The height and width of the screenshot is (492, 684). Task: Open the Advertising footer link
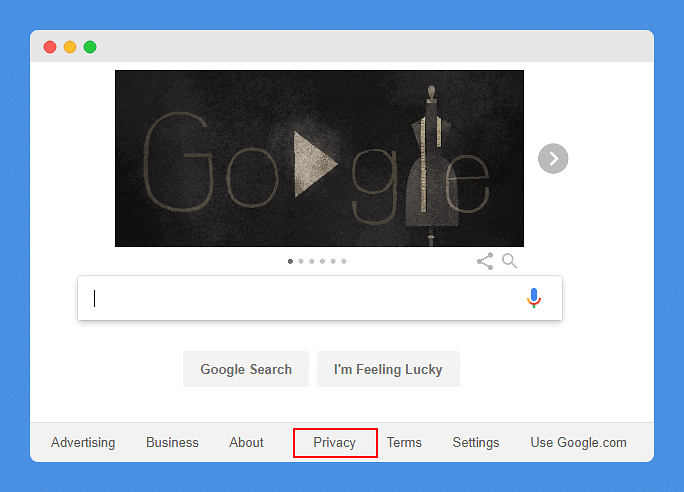[83, 442]
